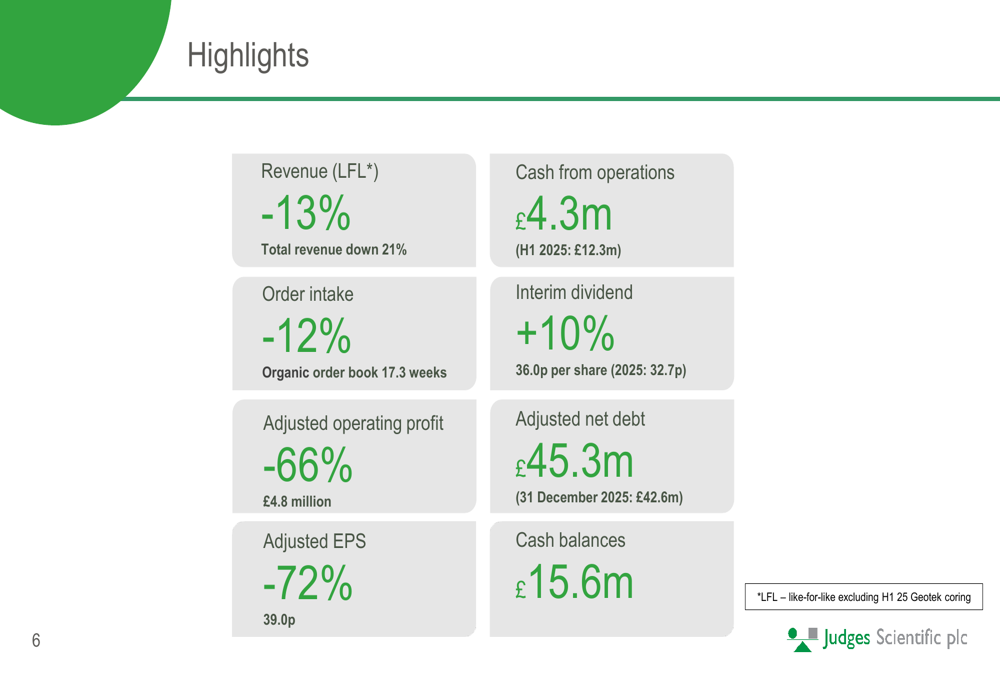The height and width of the screenshot is (685, 1000).
Task: Click the Order intake heading
Action: [x=307, y=294]
